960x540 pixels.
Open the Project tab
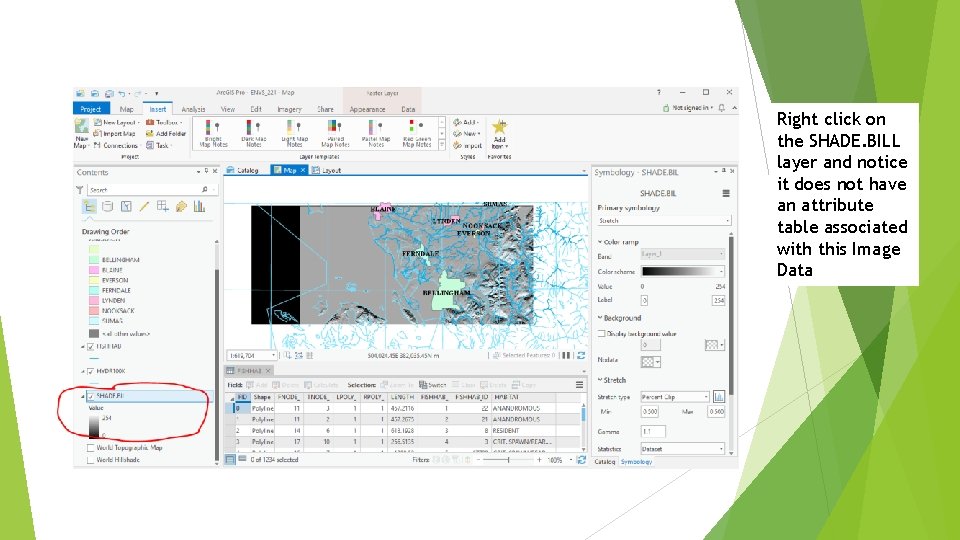pyautogui.click(x=91, y=109)
